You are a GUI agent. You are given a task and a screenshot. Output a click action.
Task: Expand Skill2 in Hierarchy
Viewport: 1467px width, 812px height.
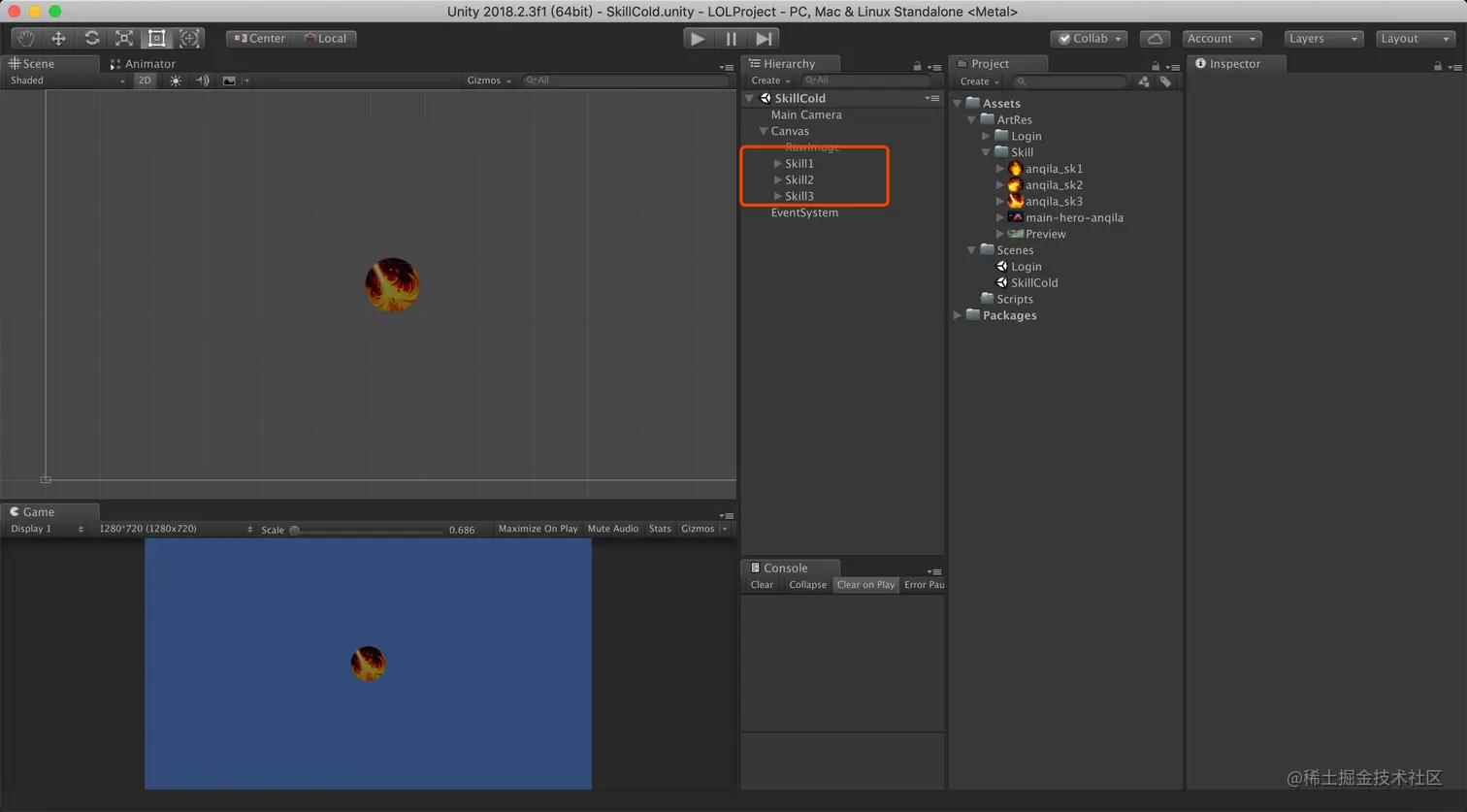coord(778,180)
